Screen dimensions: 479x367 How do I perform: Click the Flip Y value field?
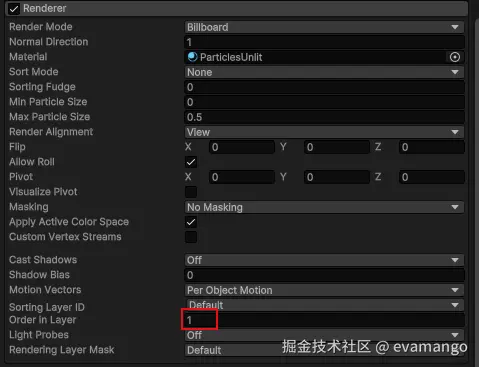337,147
